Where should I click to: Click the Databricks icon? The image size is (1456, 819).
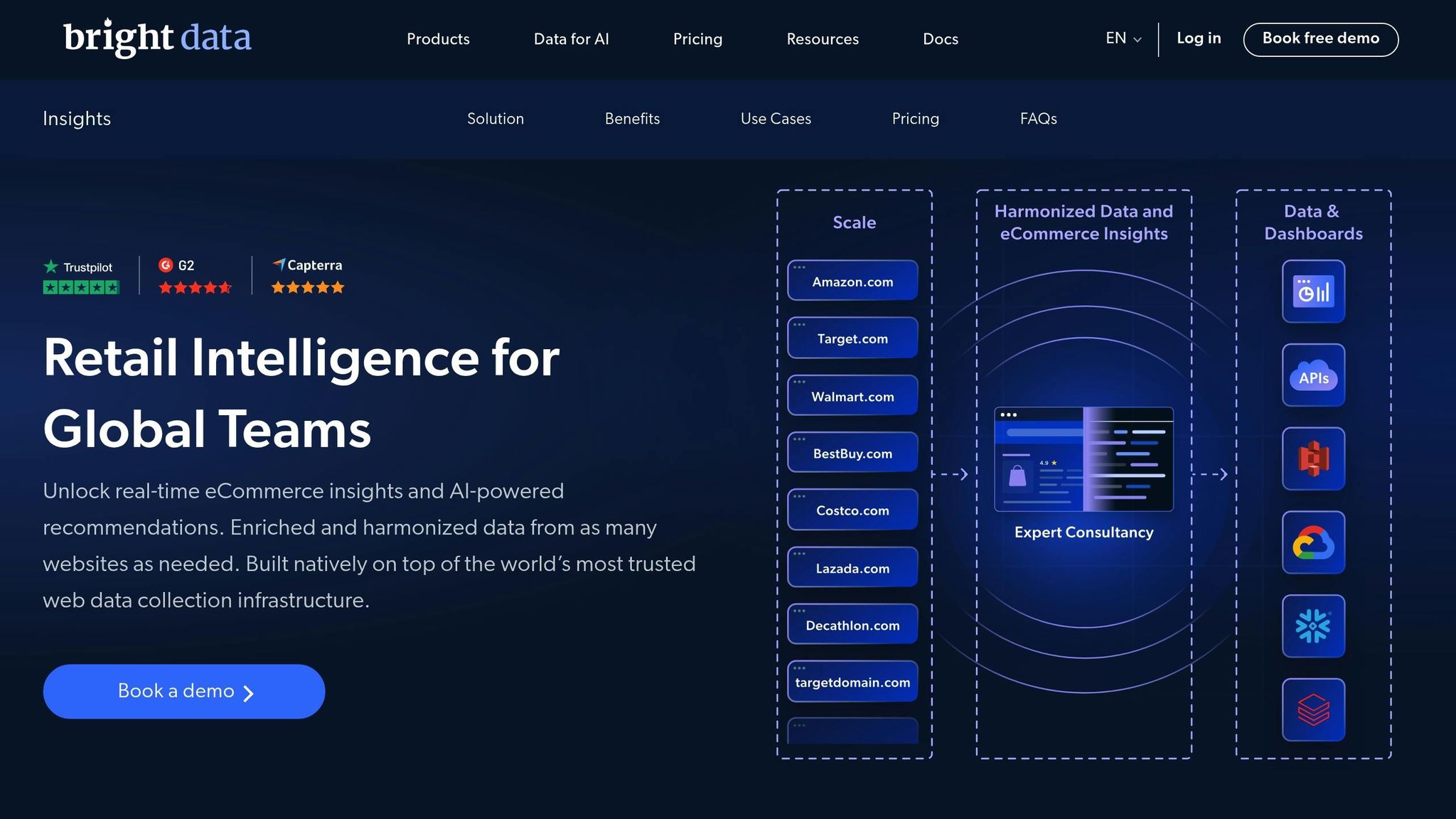[x=1313, y=710]
